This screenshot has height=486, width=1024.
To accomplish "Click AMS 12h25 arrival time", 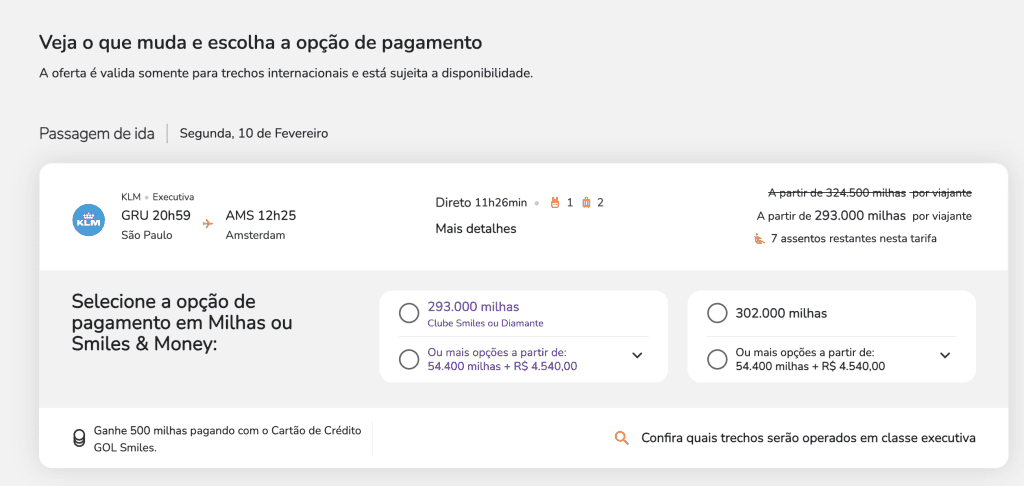I will coord(261,215).
